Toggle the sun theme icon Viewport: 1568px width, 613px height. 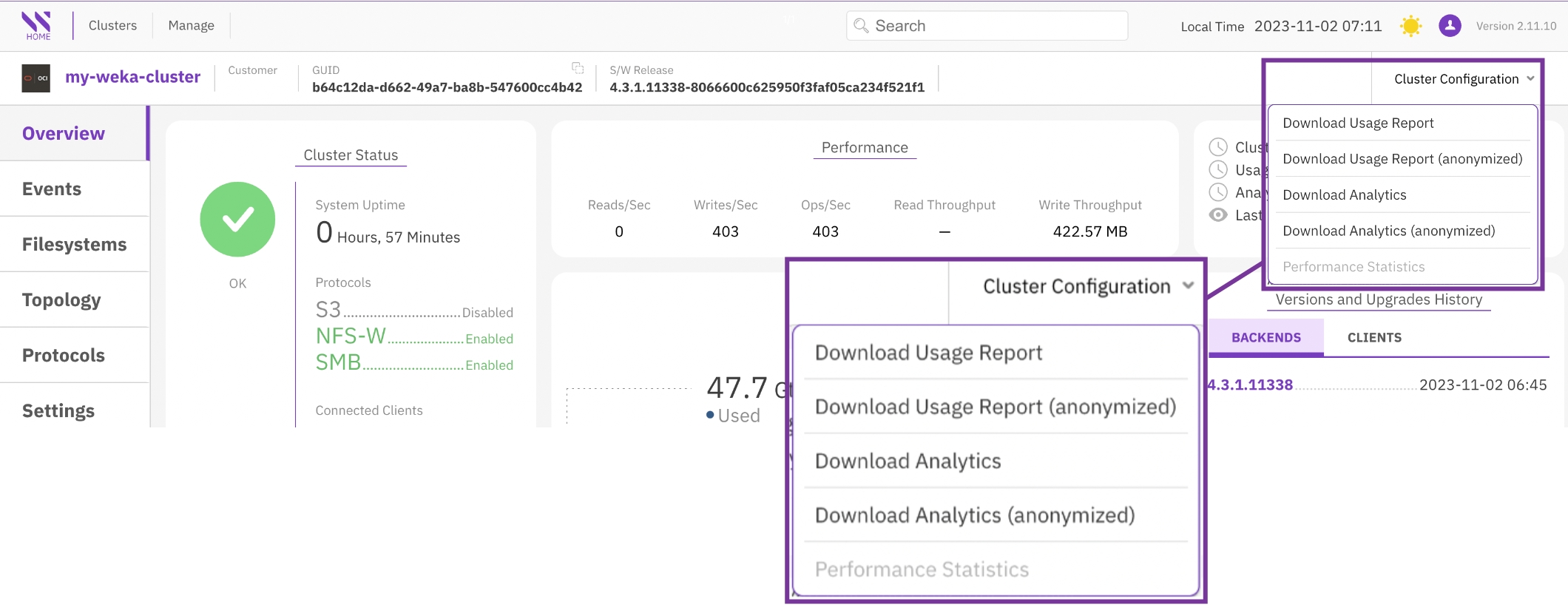(x=1410, y=26)
